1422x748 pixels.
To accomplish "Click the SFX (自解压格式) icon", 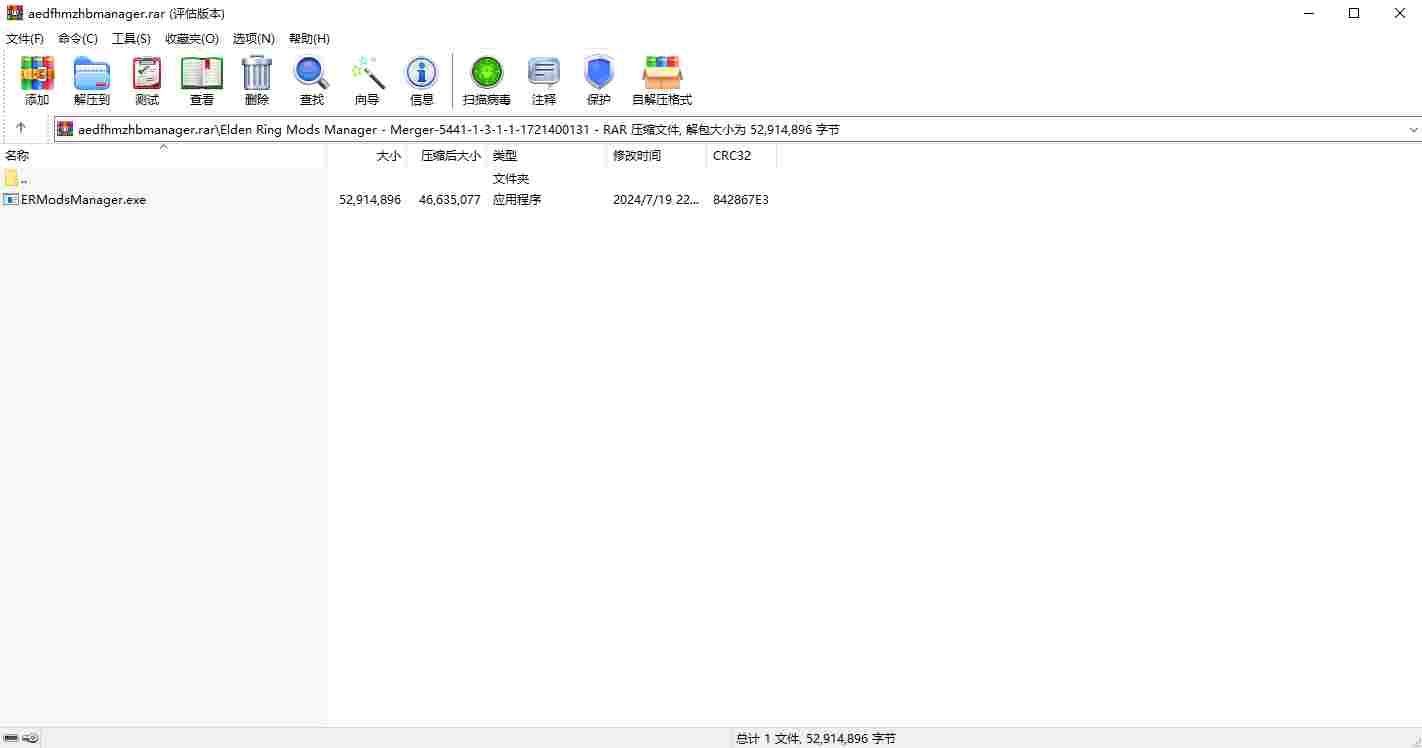I will click(662, 73).
